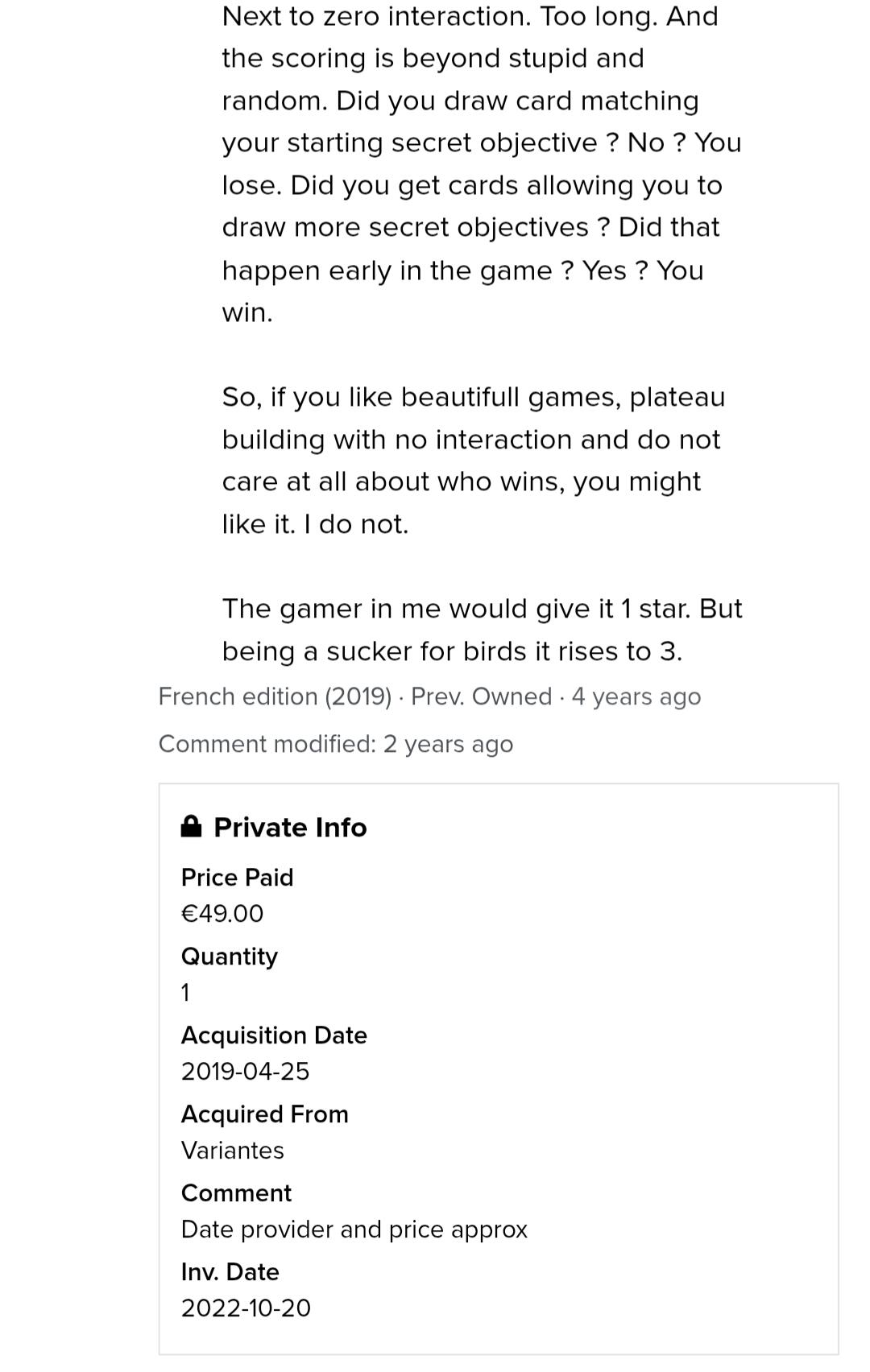This screenshot has width=870, height=1372.
Task: Click the Prev. Owned status text
Action: (x=481, y=696)
